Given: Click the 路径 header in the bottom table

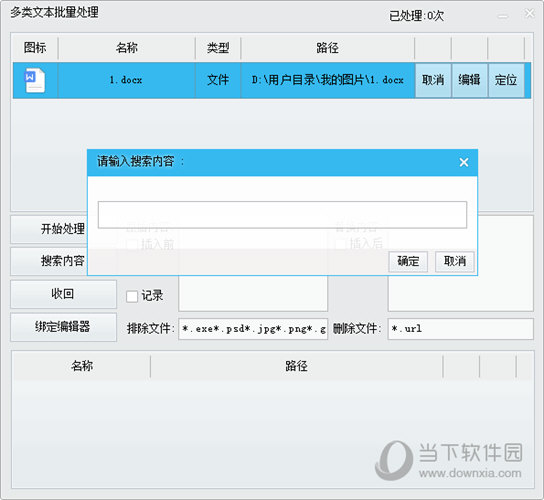Looking at the screenshot, I should (x=297, y=366).
